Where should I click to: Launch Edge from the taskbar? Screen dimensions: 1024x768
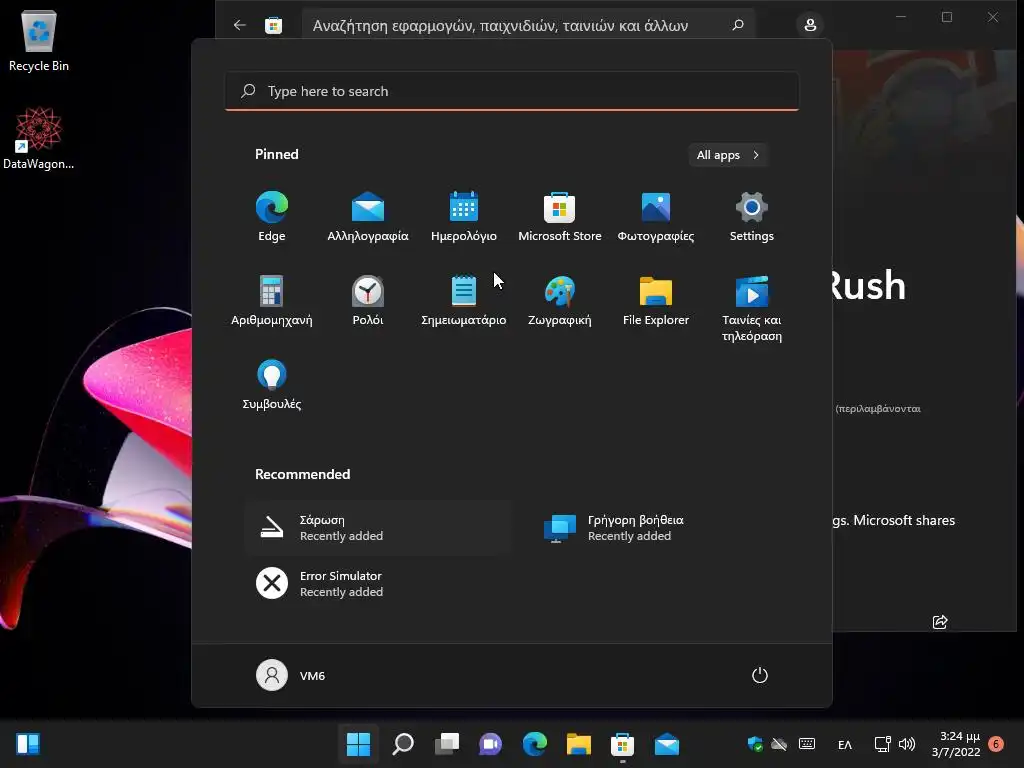tap(535, 744)
